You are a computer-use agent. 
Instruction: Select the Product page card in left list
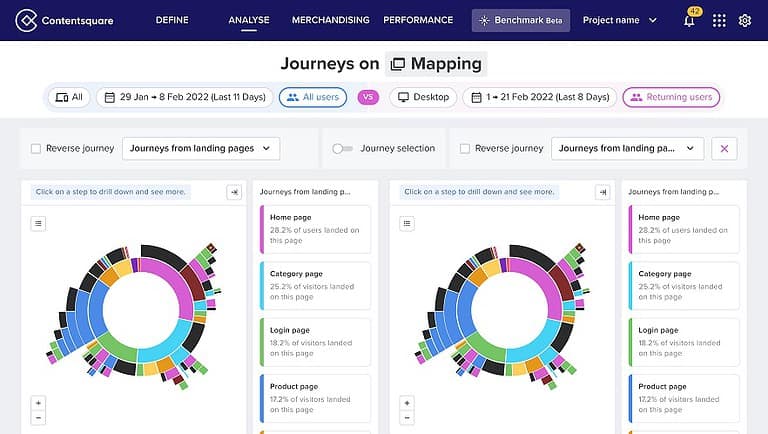point(315,398)
